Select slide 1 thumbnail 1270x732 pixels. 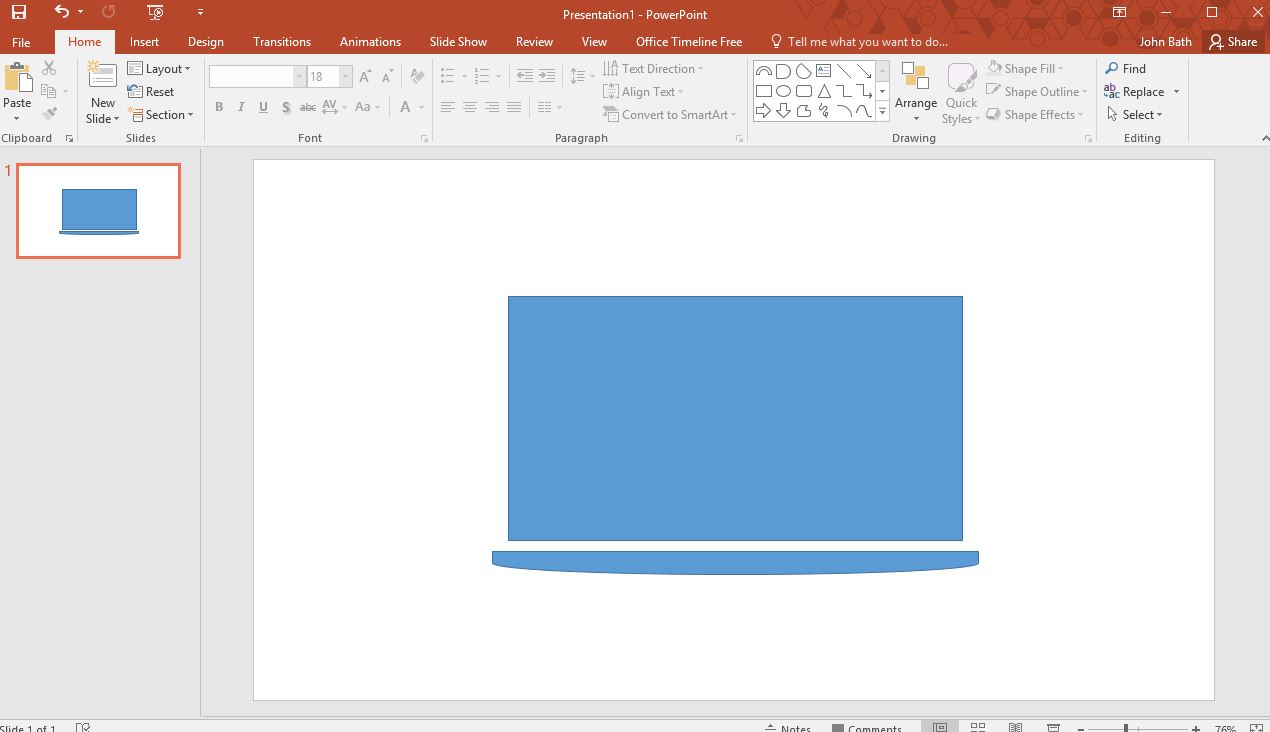(x=97, y=210)
